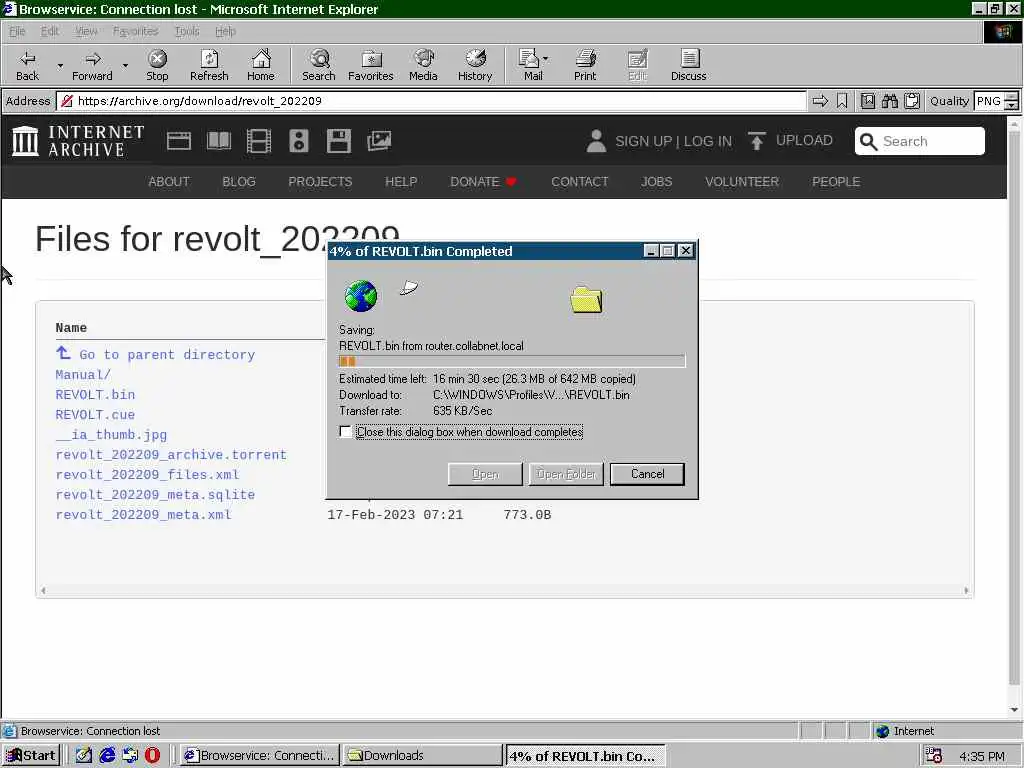
Task: Click Go to parent directory link
Action: coord(155,354)
